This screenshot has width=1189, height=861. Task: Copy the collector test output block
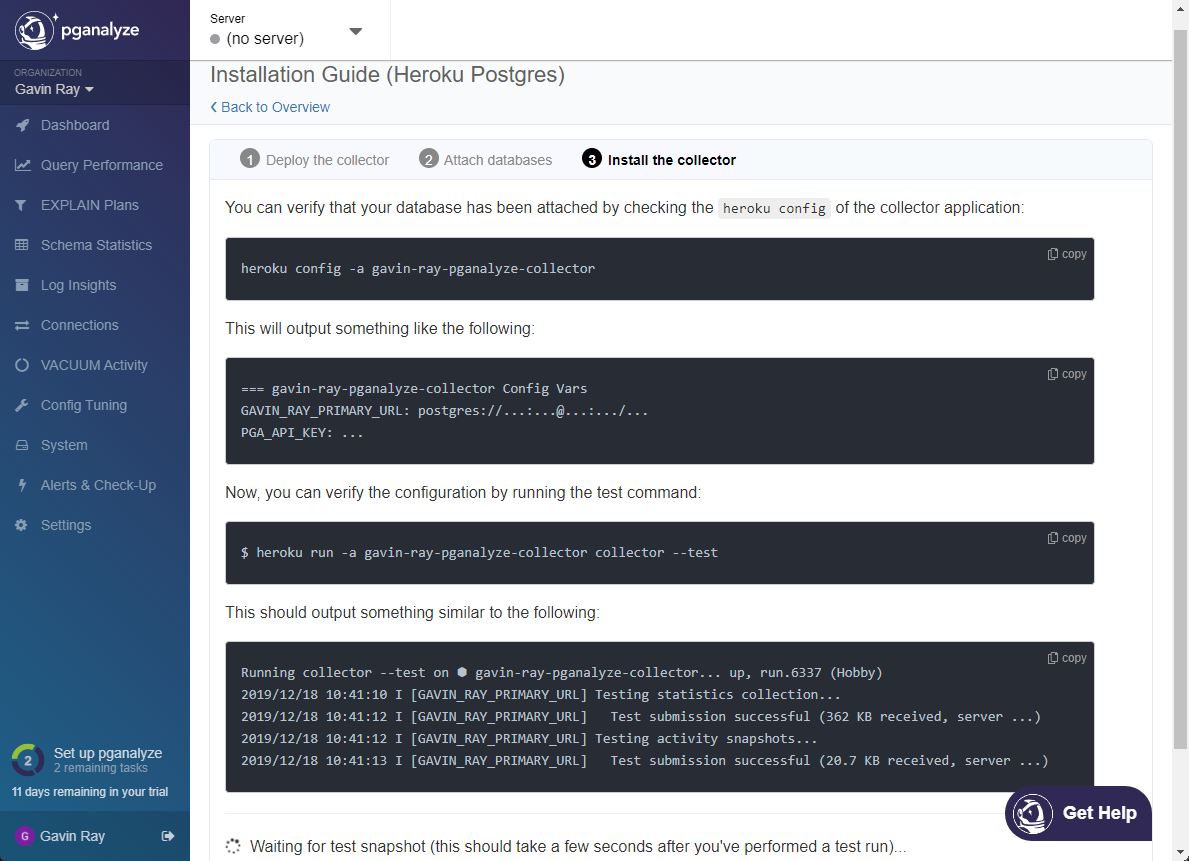click(x=1067, y=658)
